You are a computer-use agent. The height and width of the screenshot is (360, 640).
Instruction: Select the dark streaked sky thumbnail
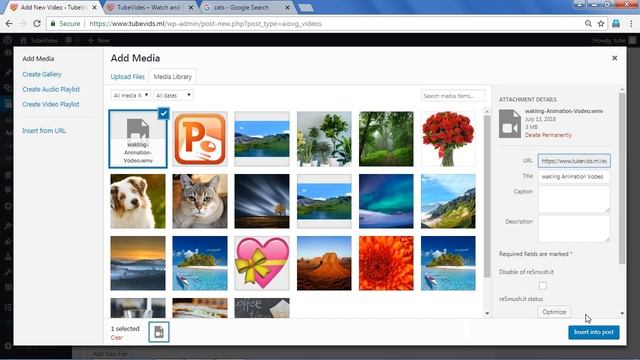pos(262,201)
